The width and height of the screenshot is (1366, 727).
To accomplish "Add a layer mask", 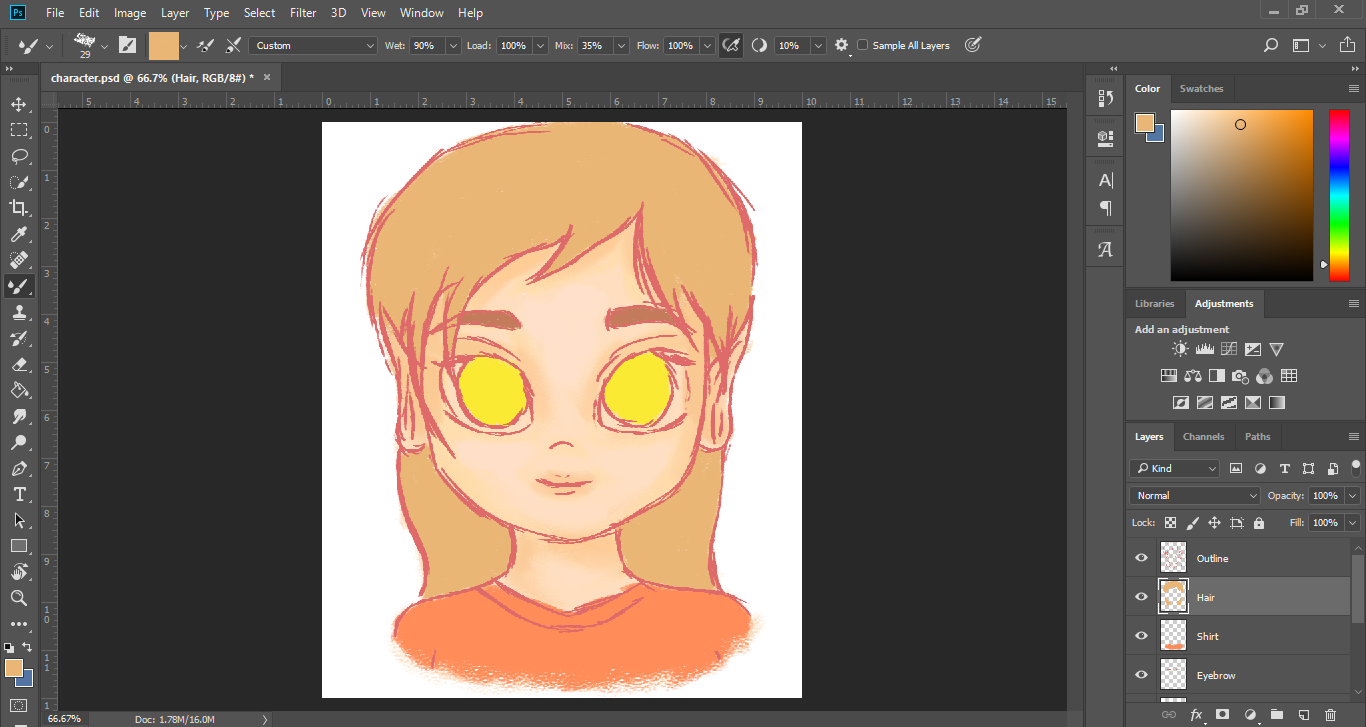I will coord(1222,715).
